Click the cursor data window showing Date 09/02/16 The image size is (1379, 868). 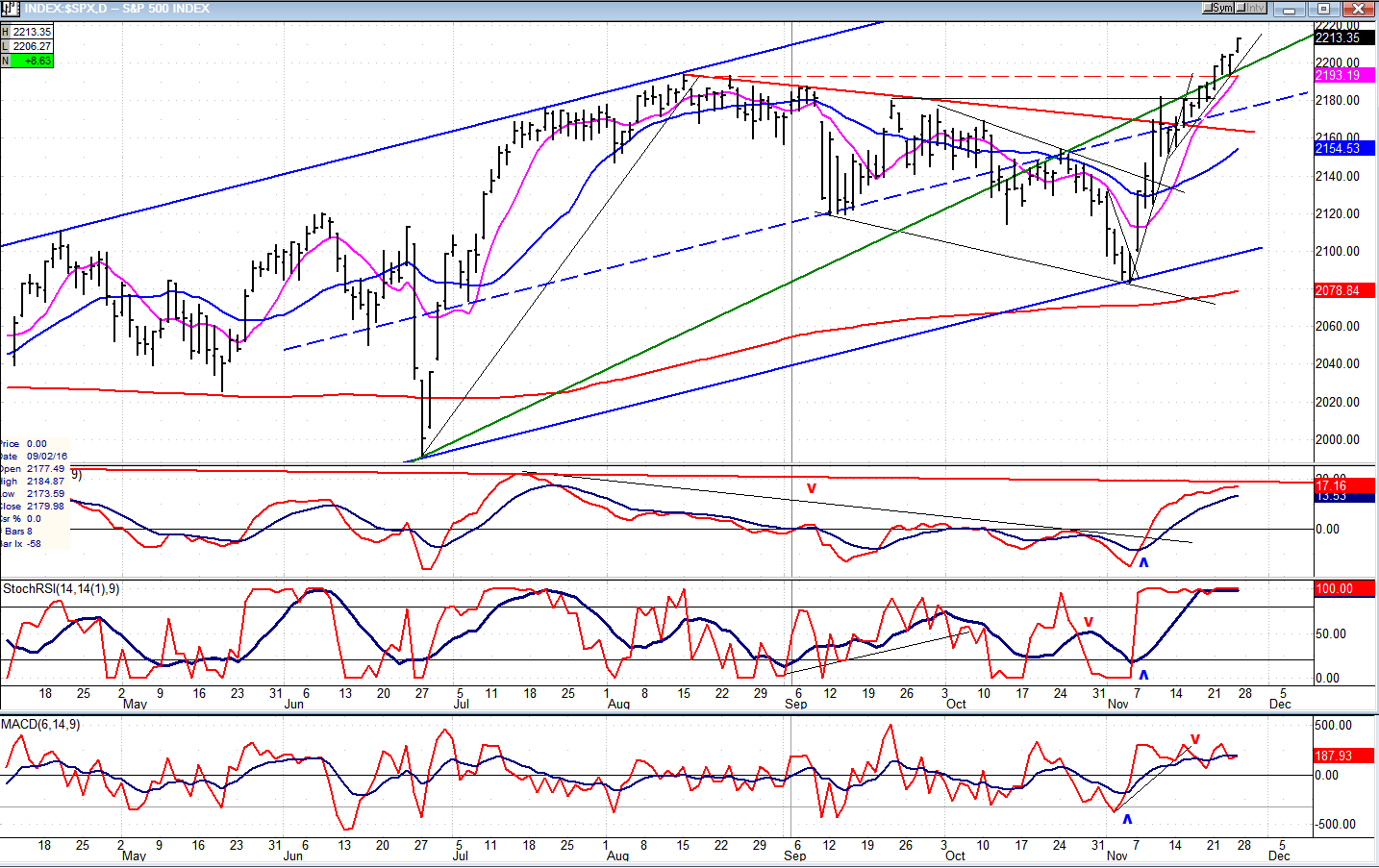(x=35, y=494)
